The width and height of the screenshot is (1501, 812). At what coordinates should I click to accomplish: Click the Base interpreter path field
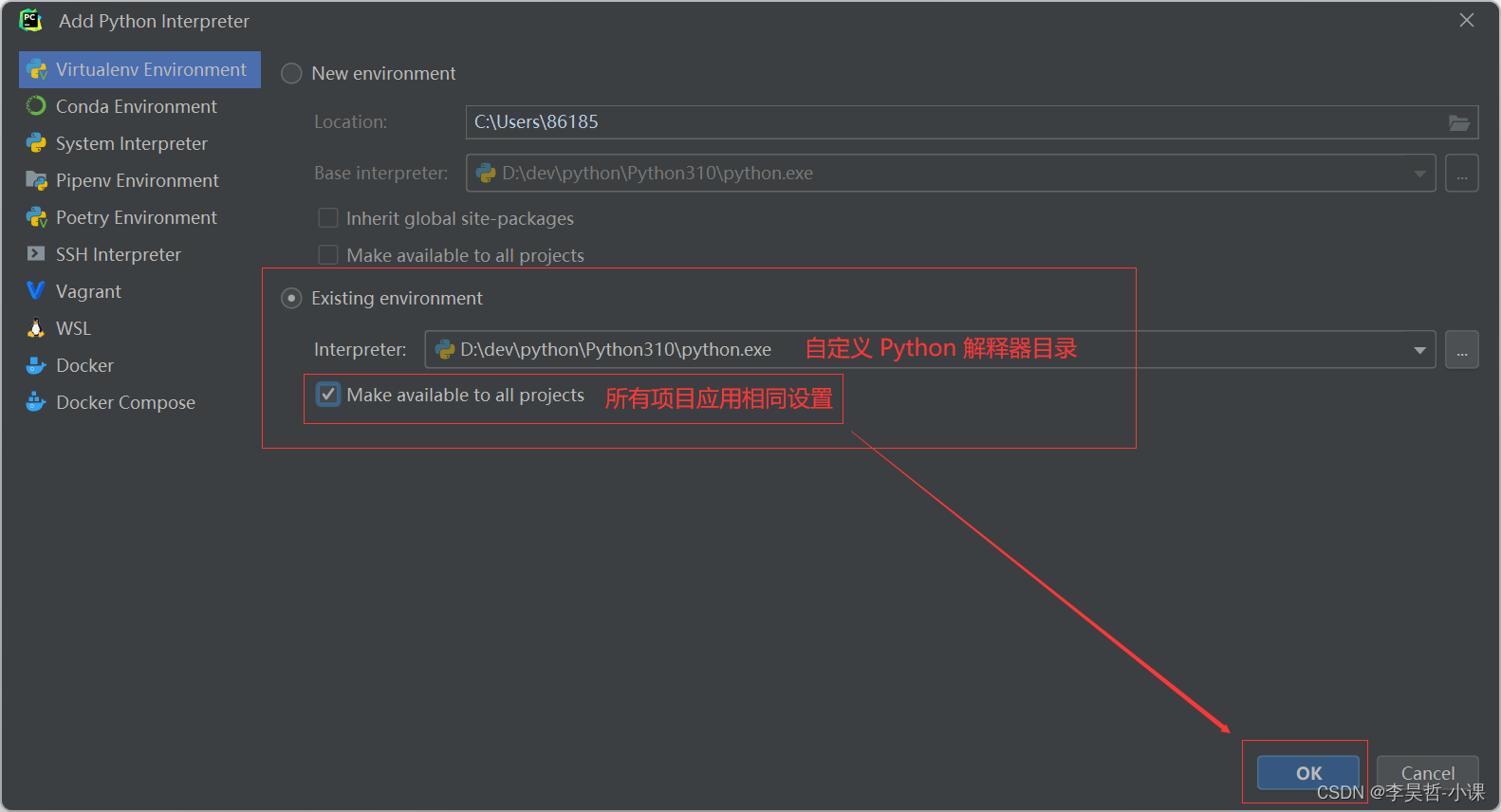951,174
